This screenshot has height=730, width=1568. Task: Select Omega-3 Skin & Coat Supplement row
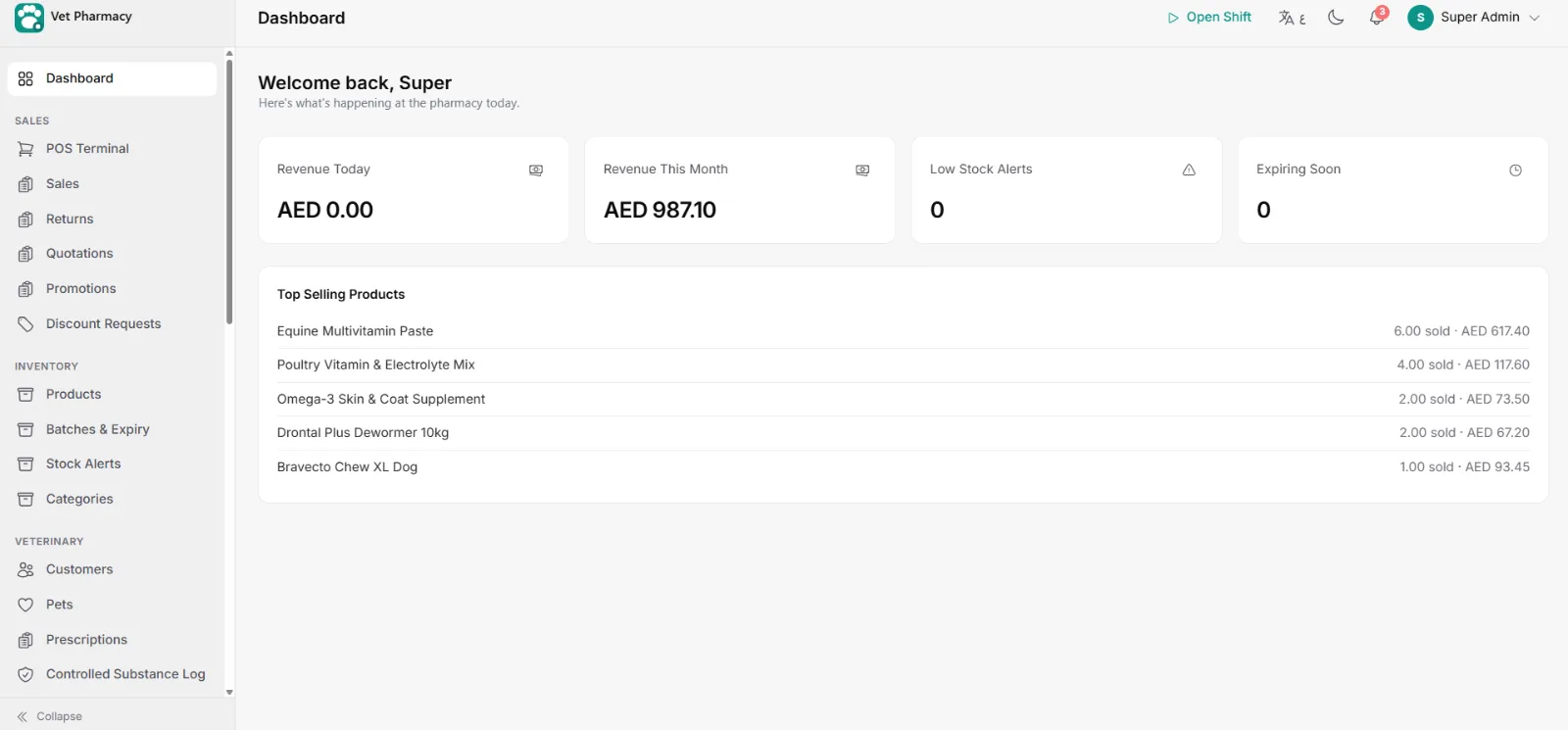point(903,399)
